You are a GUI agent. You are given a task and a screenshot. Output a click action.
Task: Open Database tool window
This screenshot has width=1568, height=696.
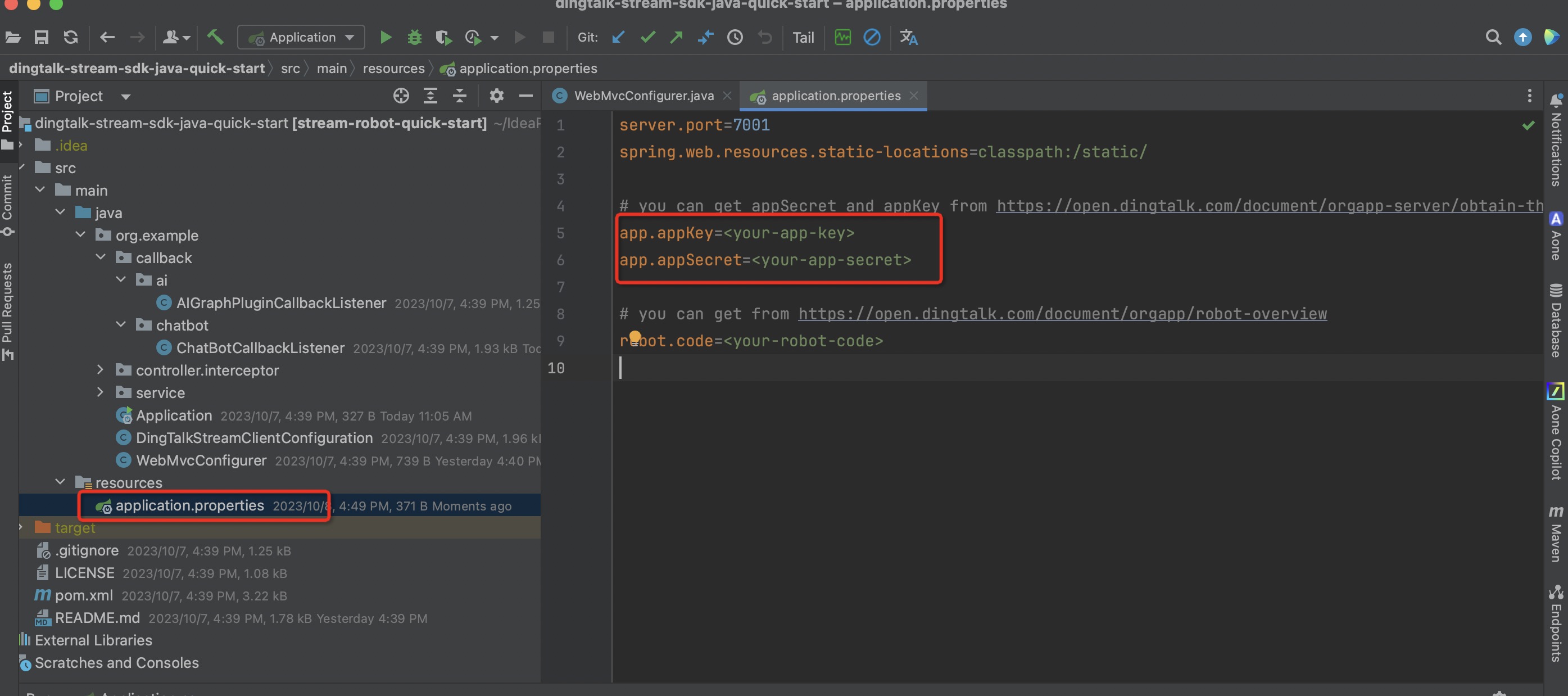coord(1556,321)
